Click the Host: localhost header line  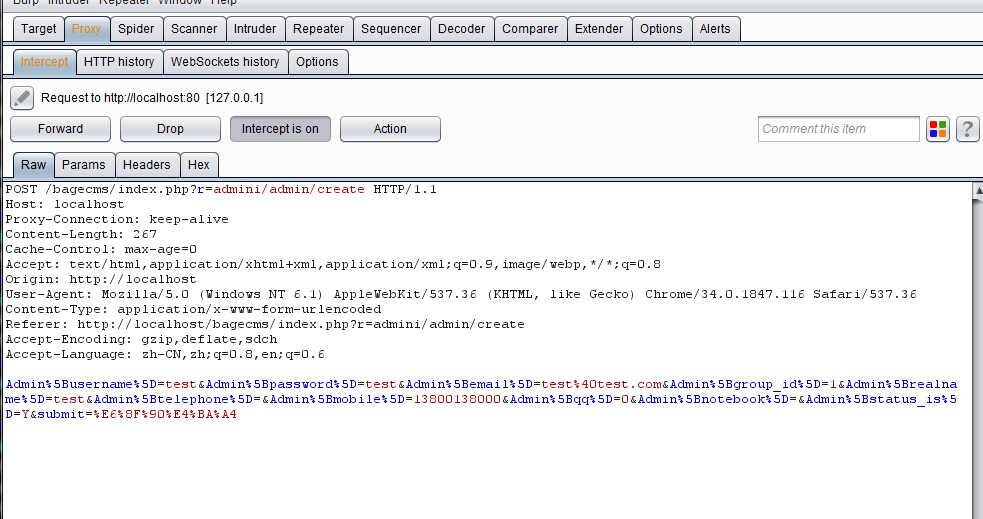[65, 204]
